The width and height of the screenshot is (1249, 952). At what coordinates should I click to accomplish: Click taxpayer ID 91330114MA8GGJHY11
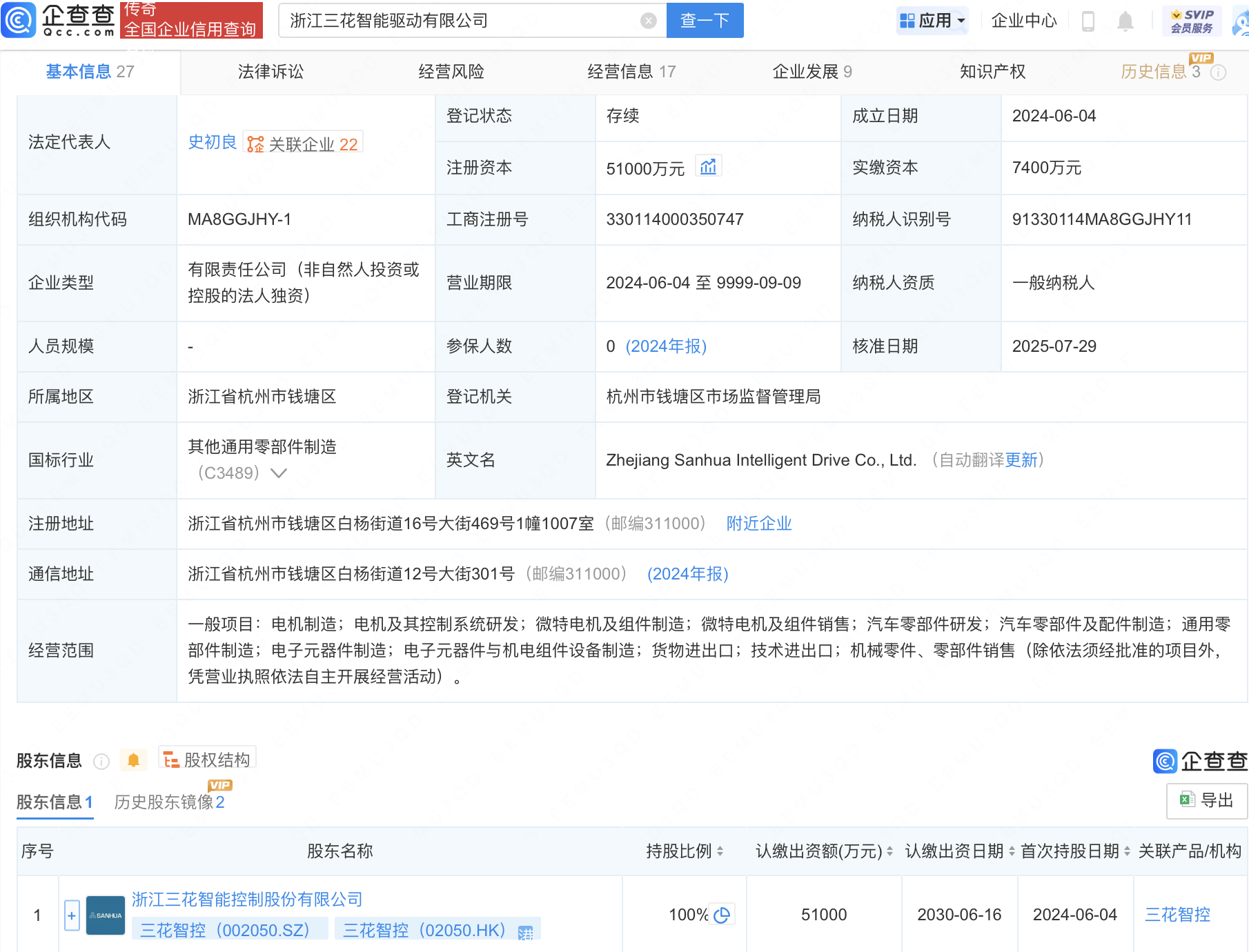pyautogui.click(x=1102, y=219)
